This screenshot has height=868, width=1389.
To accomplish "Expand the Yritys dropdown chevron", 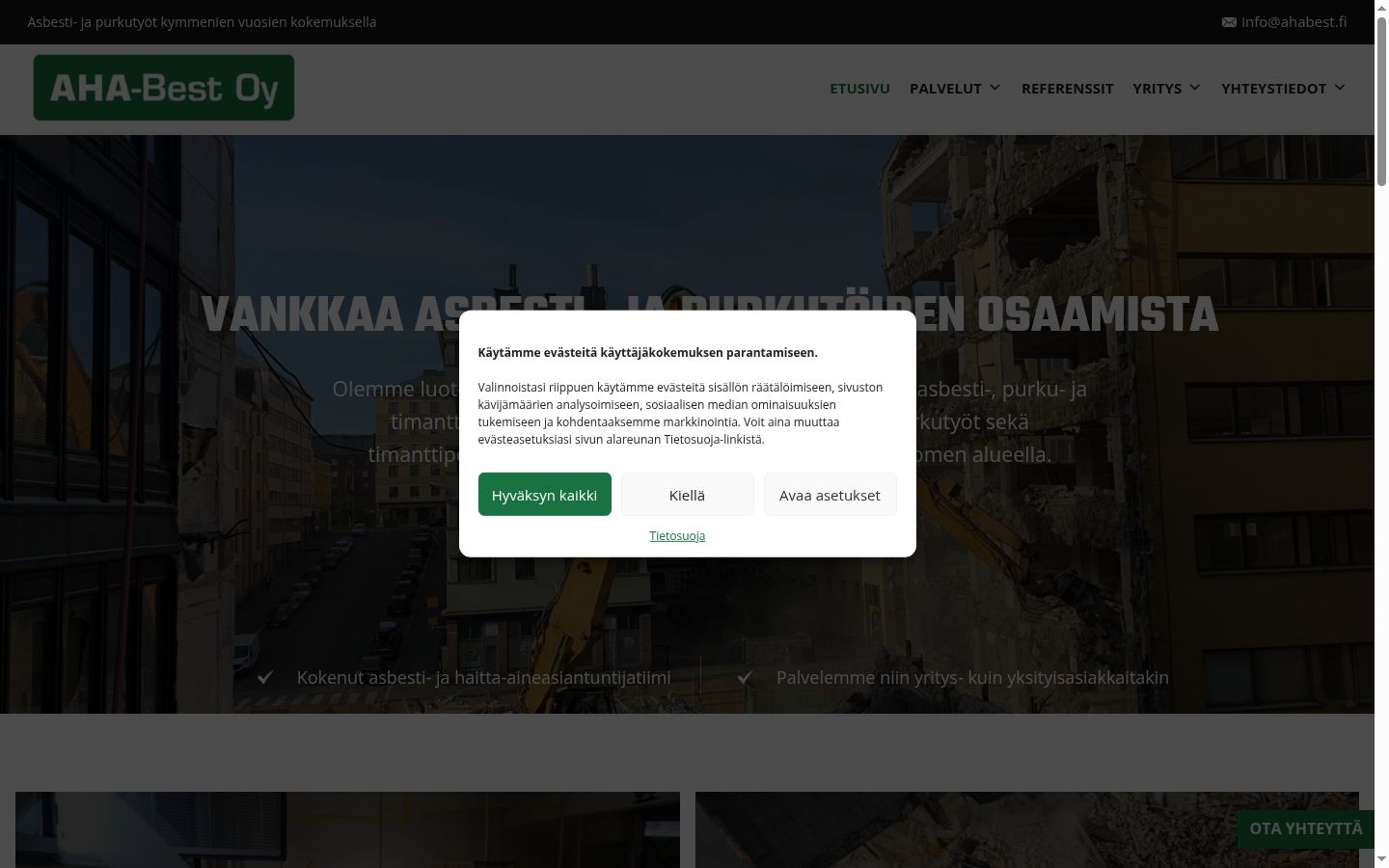I will coord(1194,88).
